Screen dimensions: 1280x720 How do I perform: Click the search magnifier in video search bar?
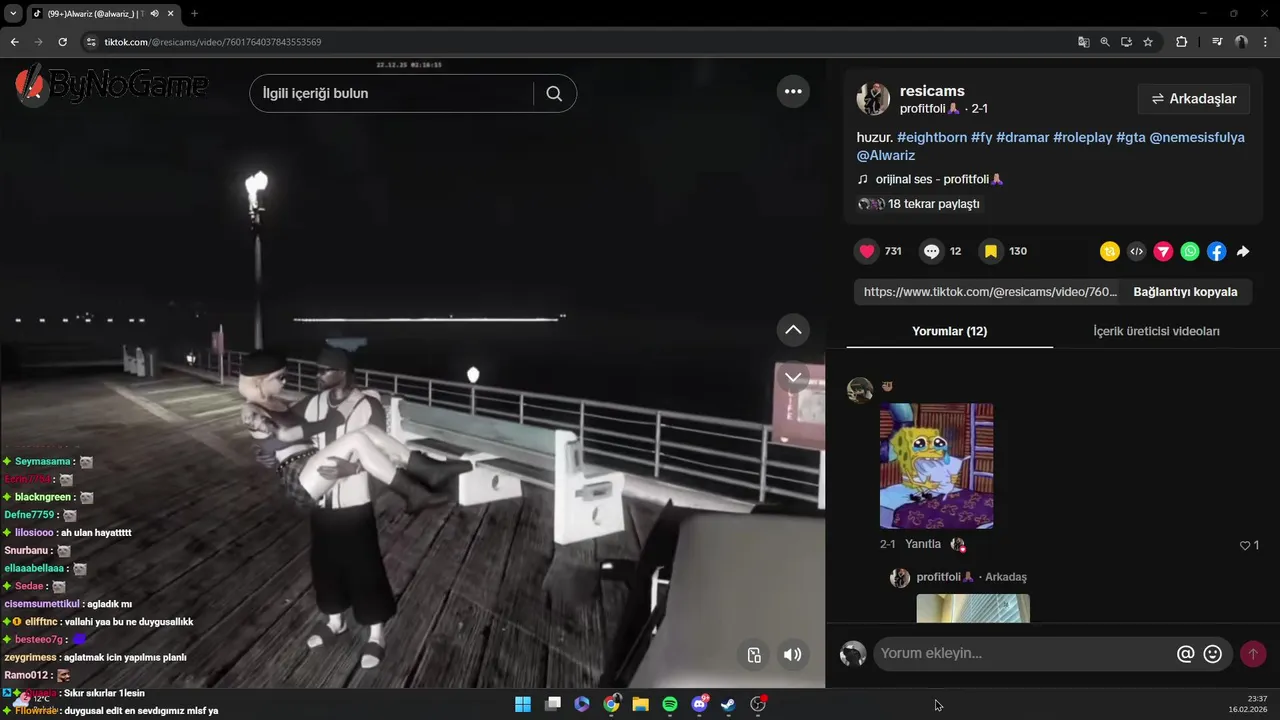(554, 93)
